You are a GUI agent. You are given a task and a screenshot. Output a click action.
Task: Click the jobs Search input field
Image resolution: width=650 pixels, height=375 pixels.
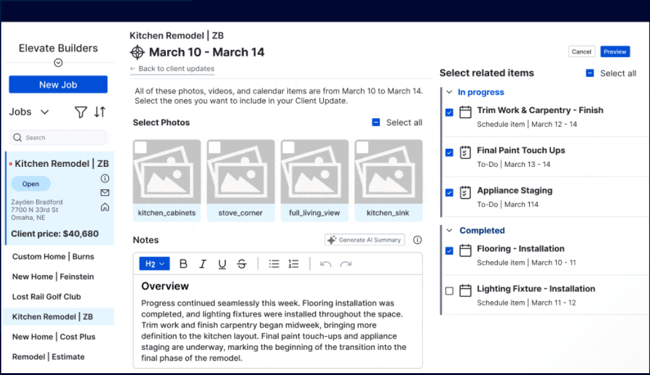pos(58,138)
